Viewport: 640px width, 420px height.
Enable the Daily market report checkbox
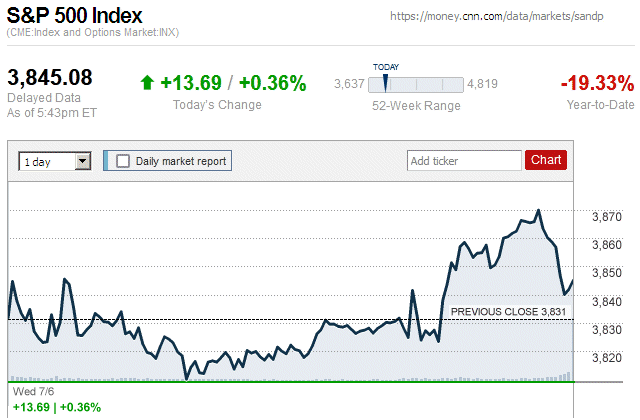tap(124, 160)
